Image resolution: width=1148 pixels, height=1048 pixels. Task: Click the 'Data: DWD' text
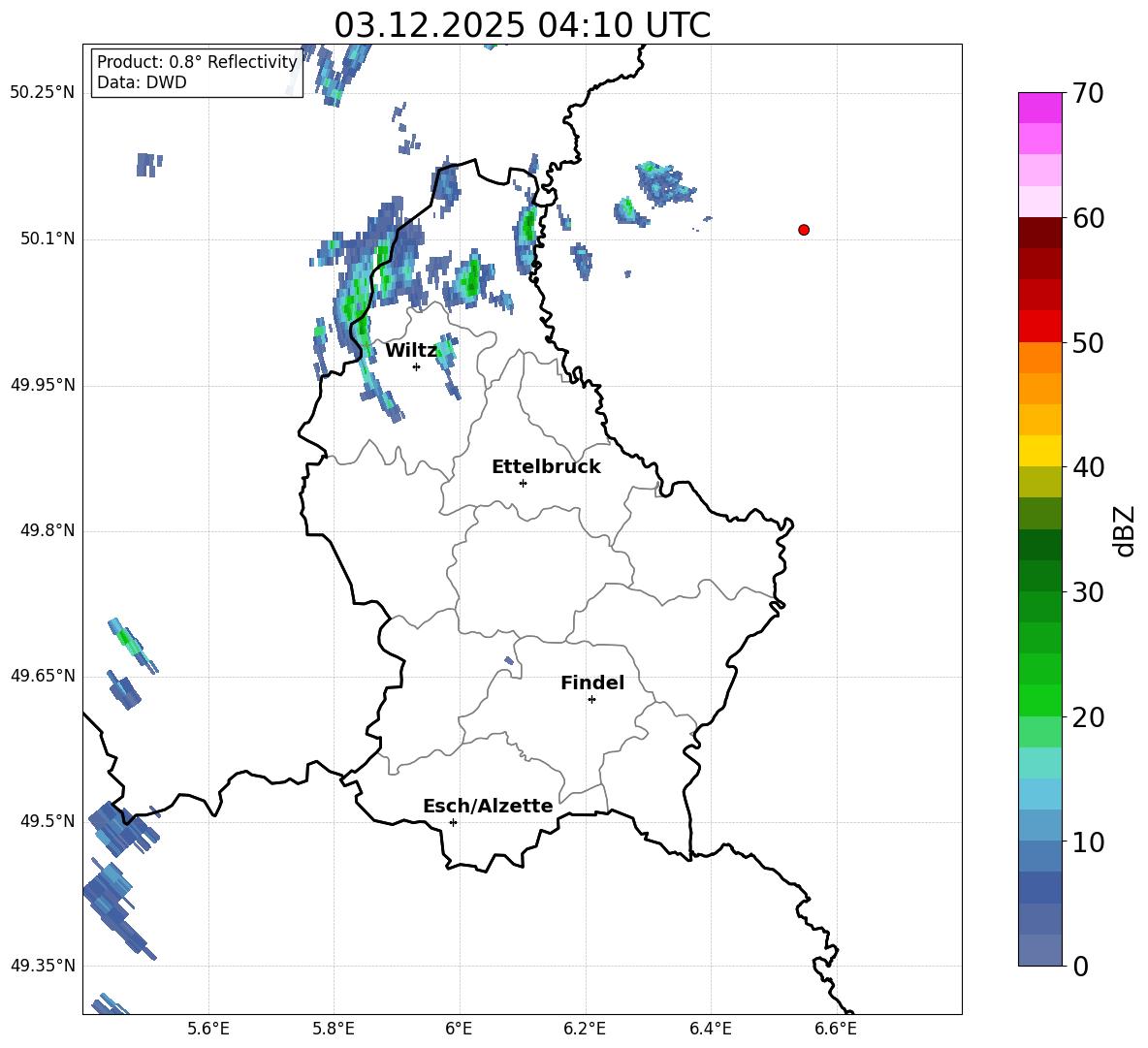click(x=142, y=82)
